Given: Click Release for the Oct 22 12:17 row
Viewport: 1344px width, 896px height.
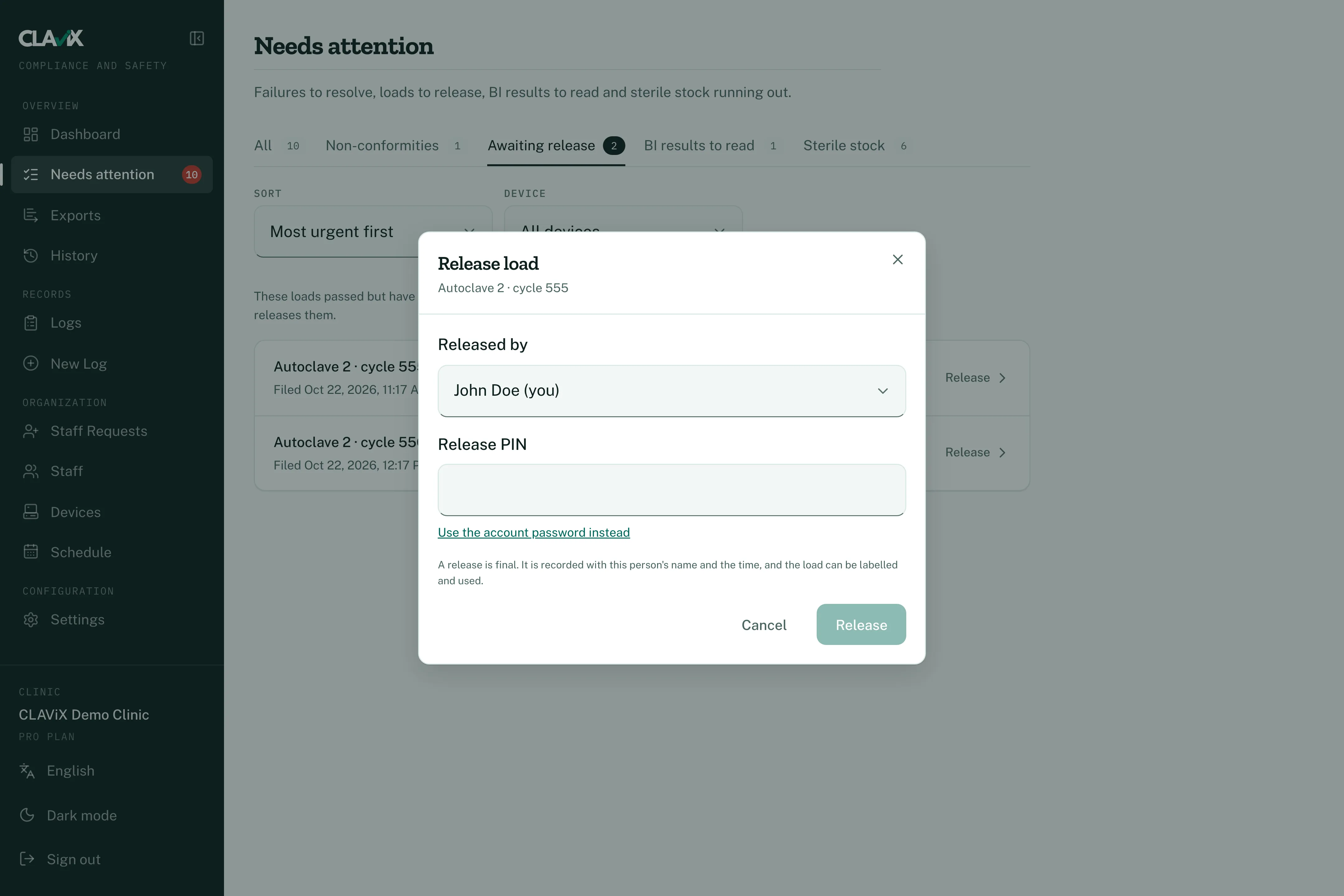Looking at the screenshot, I should (x=975, y=453).
